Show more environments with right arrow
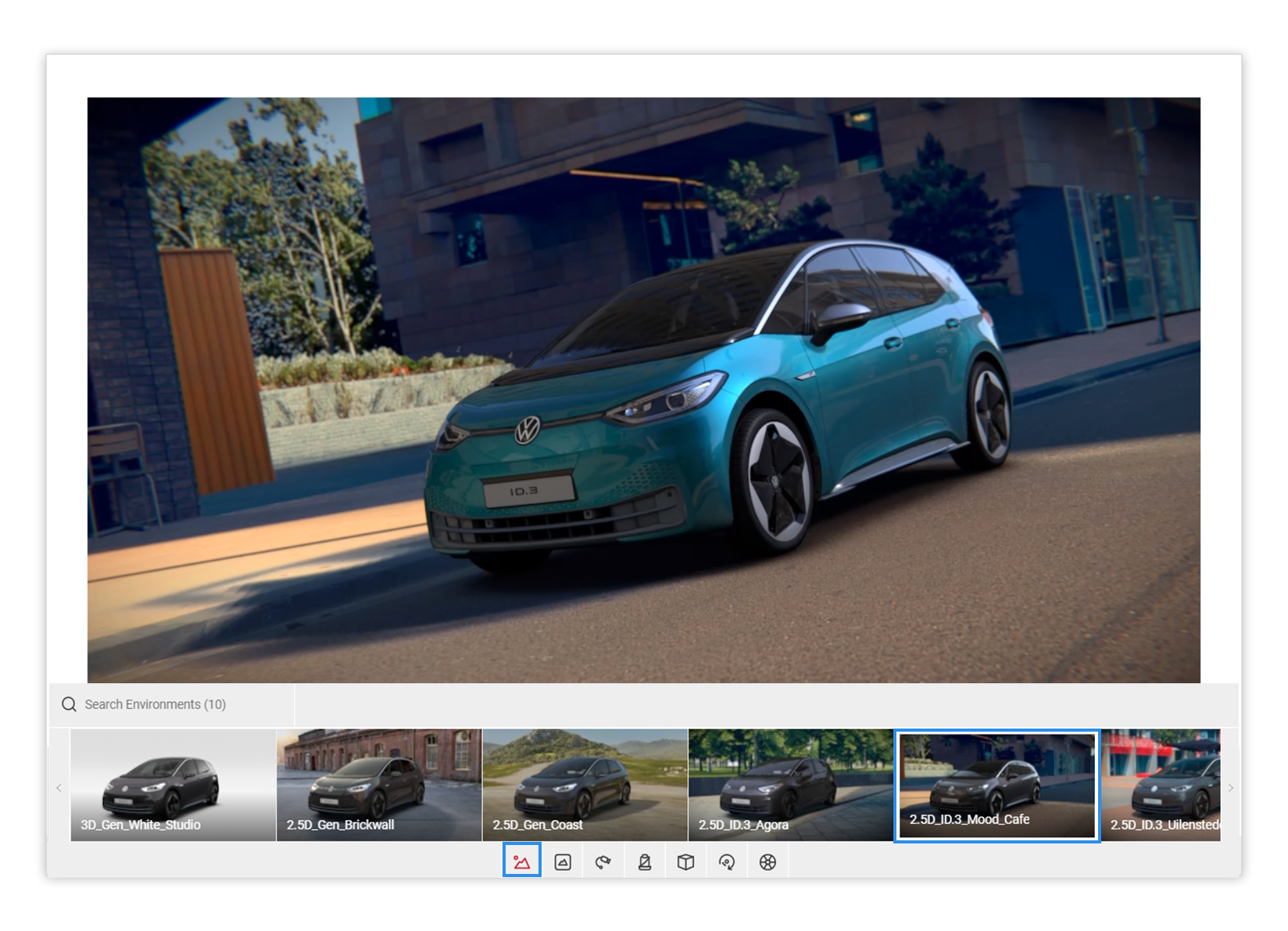Viewport: 1288px width, 931px height. click(x=1230, y=787)
